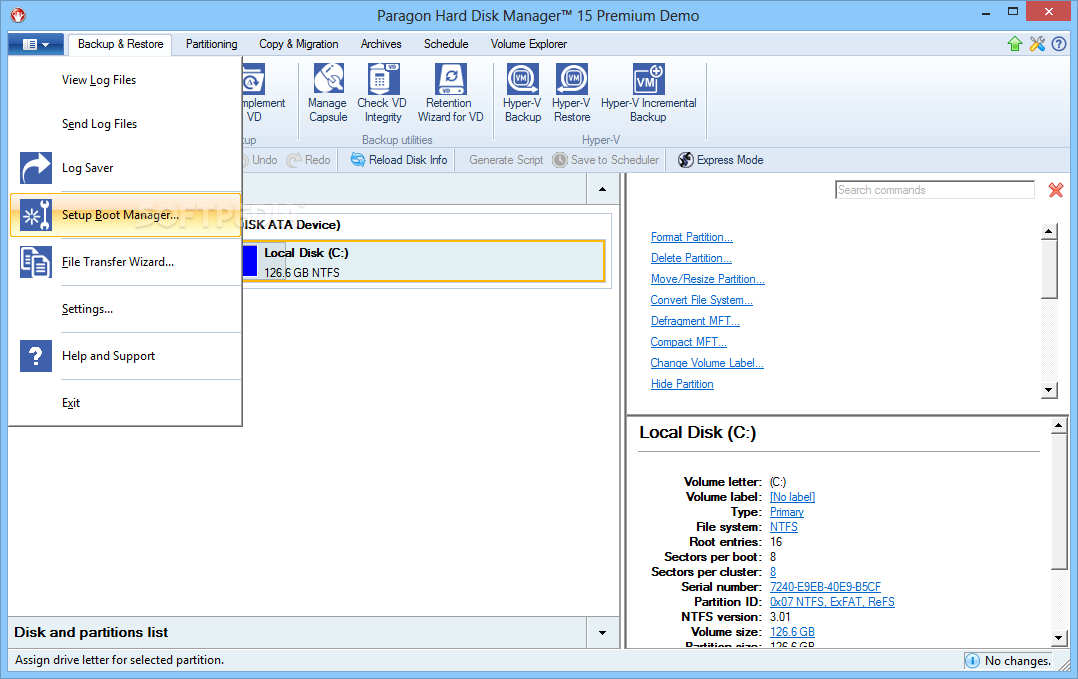Open the Copy & Migration tab
Screen dimensions: 1078x679
pos(298,44)
